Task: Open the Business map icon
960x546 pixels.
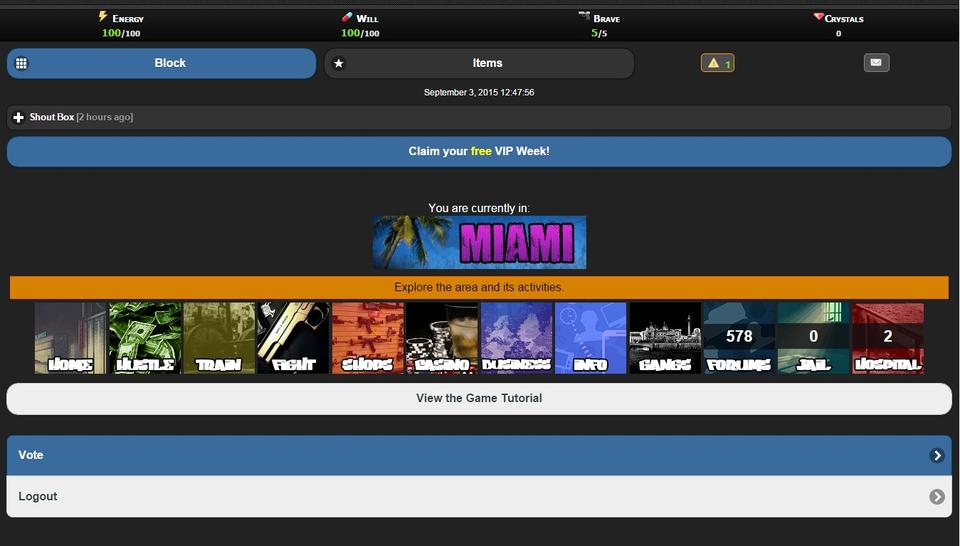Action: pos(516,338)
